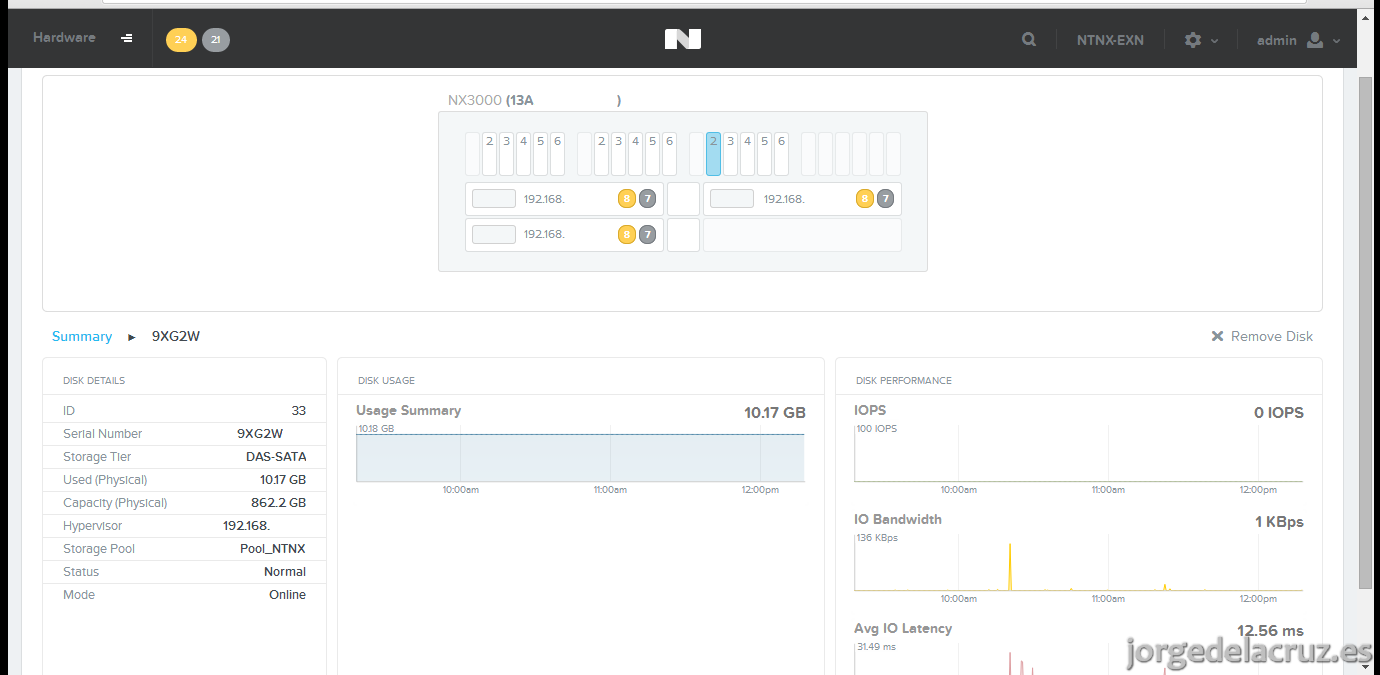Viewport: 1380px width, 675px height.
Task: Click yellow 8 badge on upper-left host
Action: pyautogui.click(x=627, y=199)
